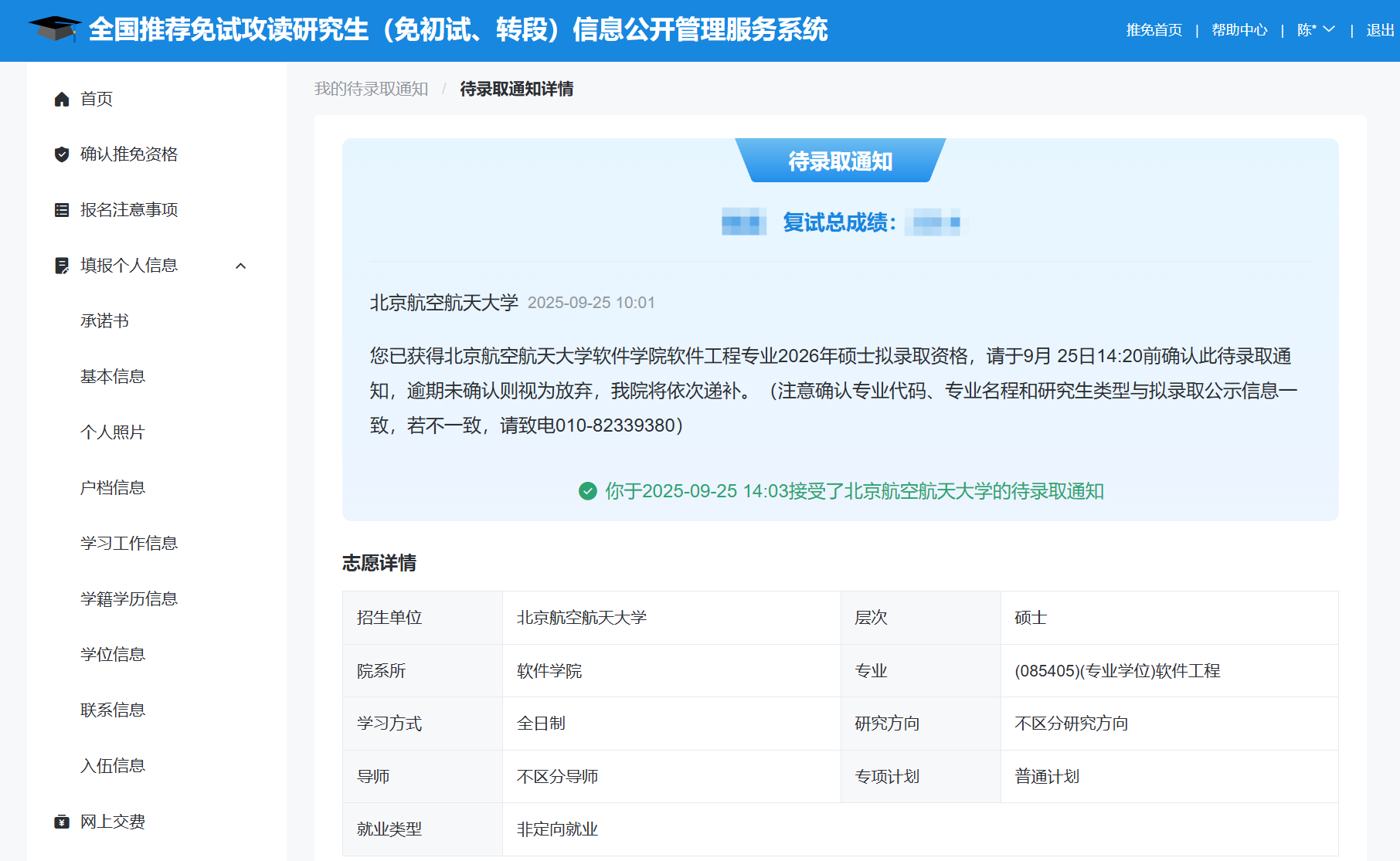Screen dimensions: 1400x861
Task: Open the 帮助中心 help center
Action: click(1239, 30)
